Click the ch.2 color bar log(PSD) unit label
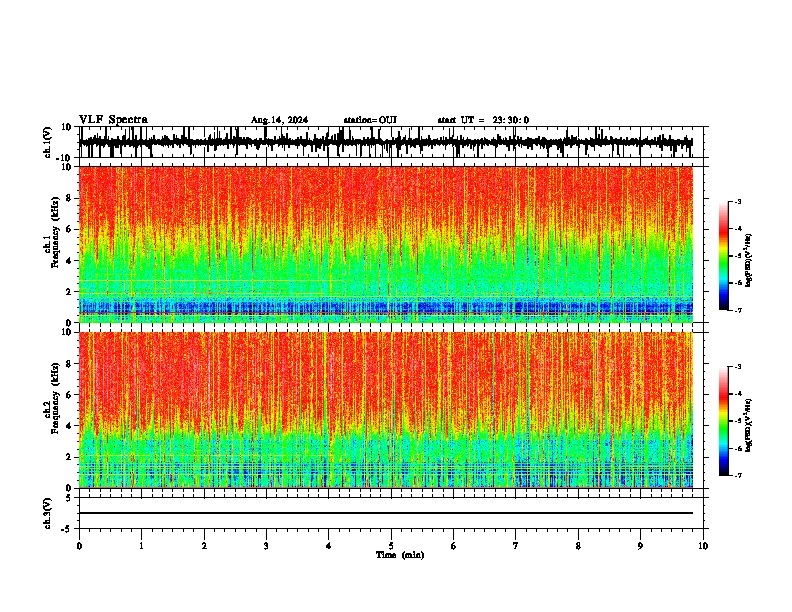This screenshot has height=612, width=792. point(749,425)
